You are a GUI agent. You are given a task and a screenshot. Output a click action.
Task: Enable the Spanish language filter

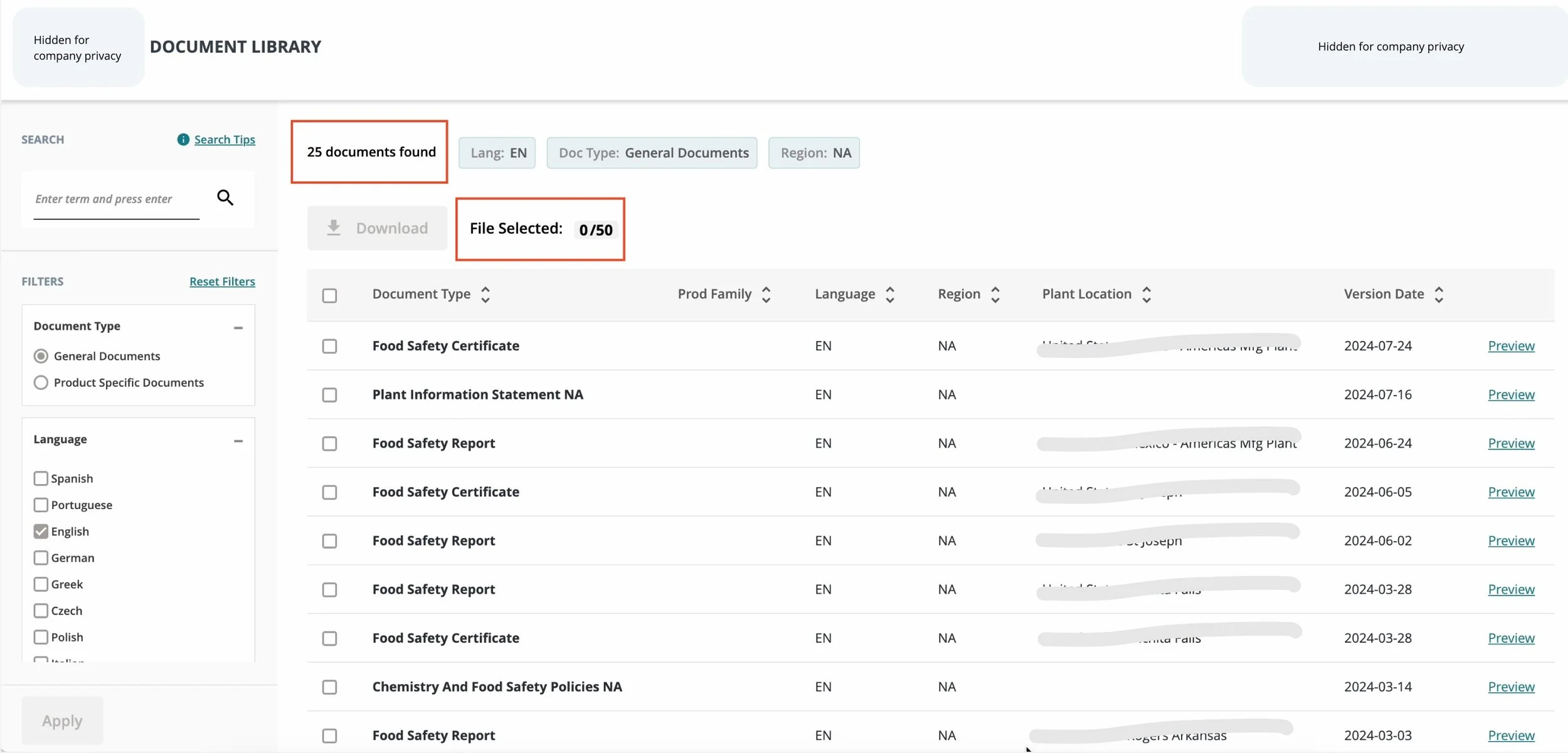pos(41,478)
